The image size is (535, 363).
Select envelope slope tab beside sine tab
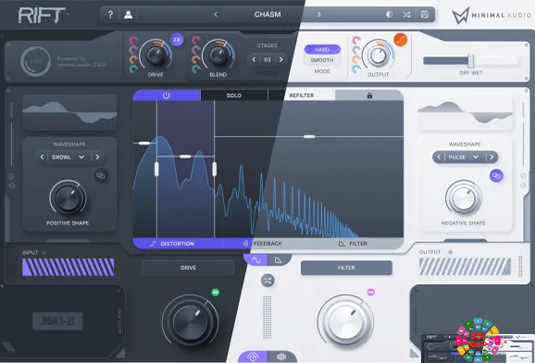pyautogui.click(x=279, y=260)
